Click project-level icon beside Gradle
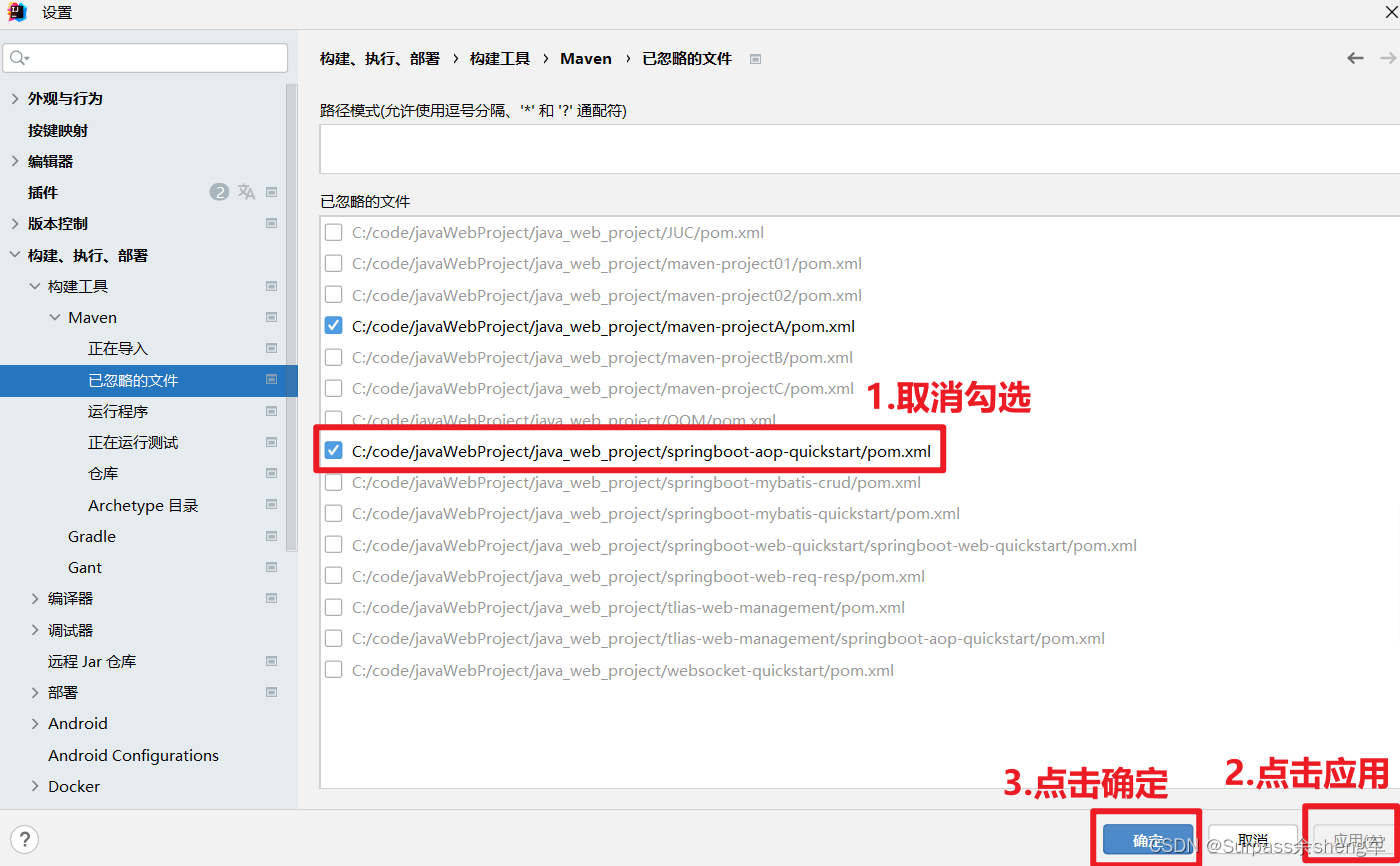 tap(271, 536)
